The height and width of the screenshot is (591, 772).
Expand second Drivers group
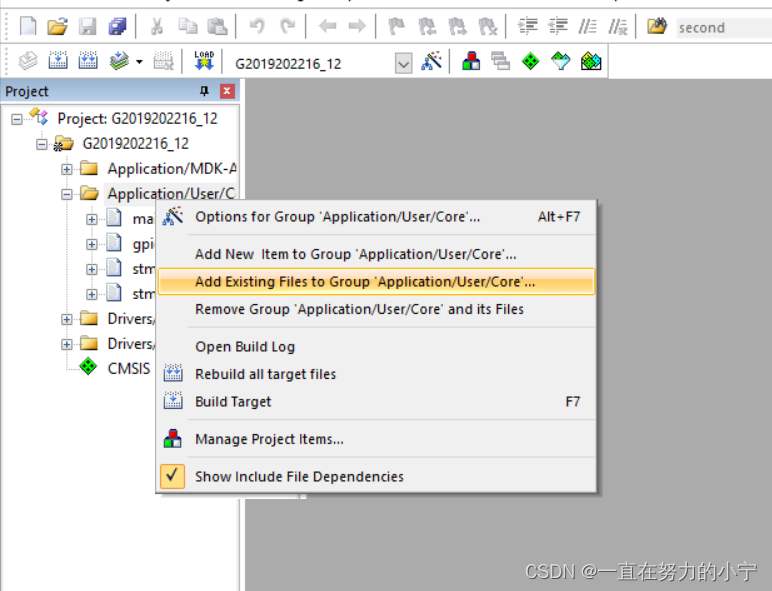(67, 344)
